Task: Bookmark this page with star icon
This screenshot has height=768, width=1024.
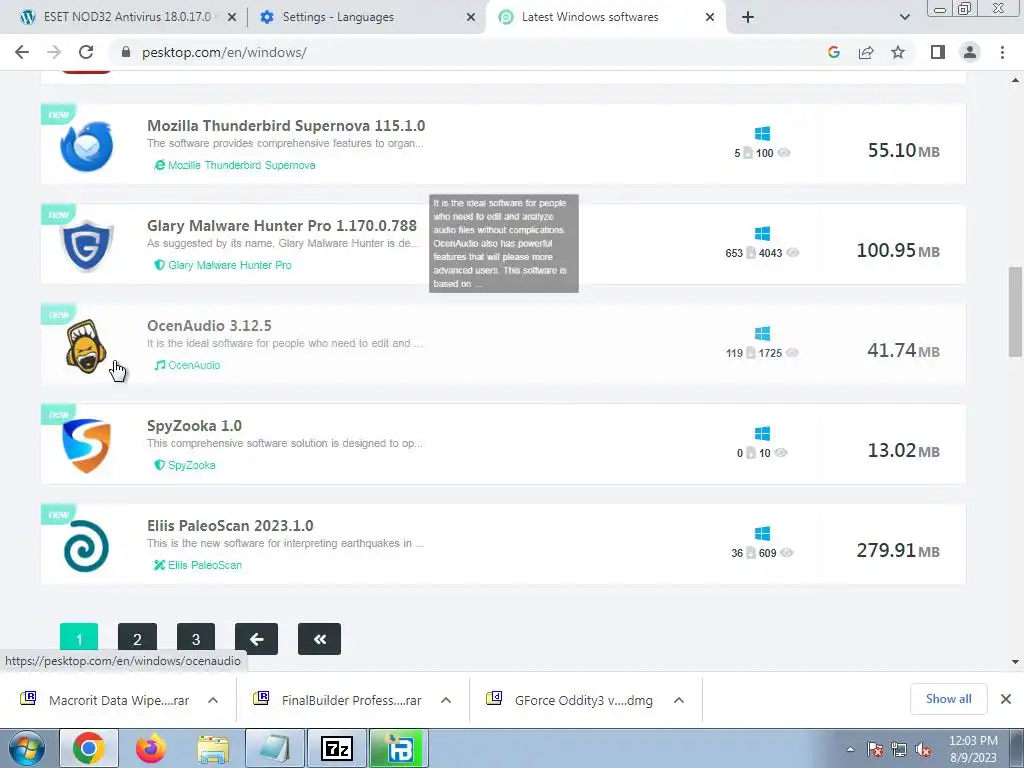Action: pyautogui.click(x=898, y=52)
